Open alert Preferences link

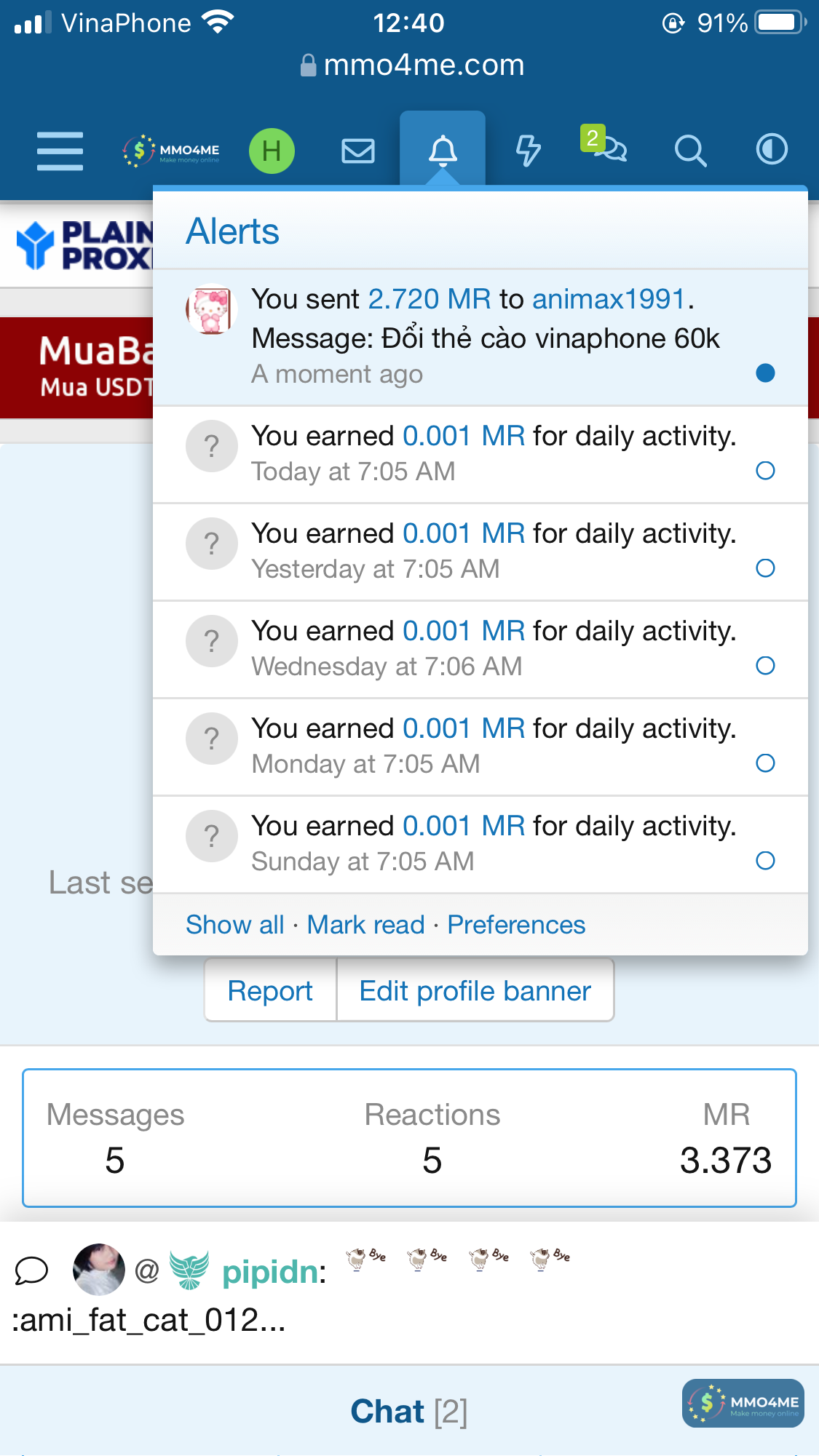click(516, 925)
